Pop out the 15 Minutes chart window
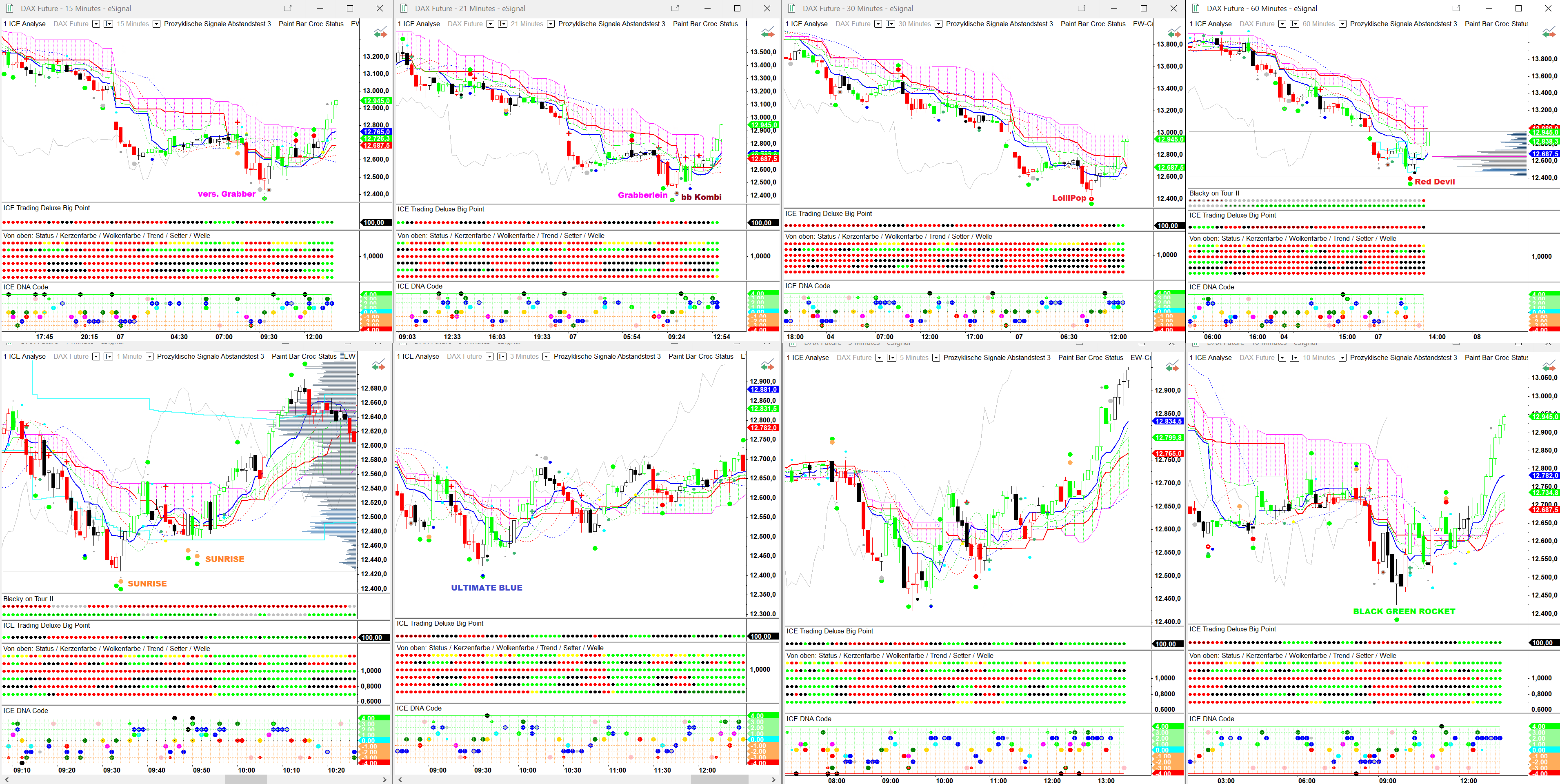Viewport: 1560px width, 784px height. pos(288,9)
